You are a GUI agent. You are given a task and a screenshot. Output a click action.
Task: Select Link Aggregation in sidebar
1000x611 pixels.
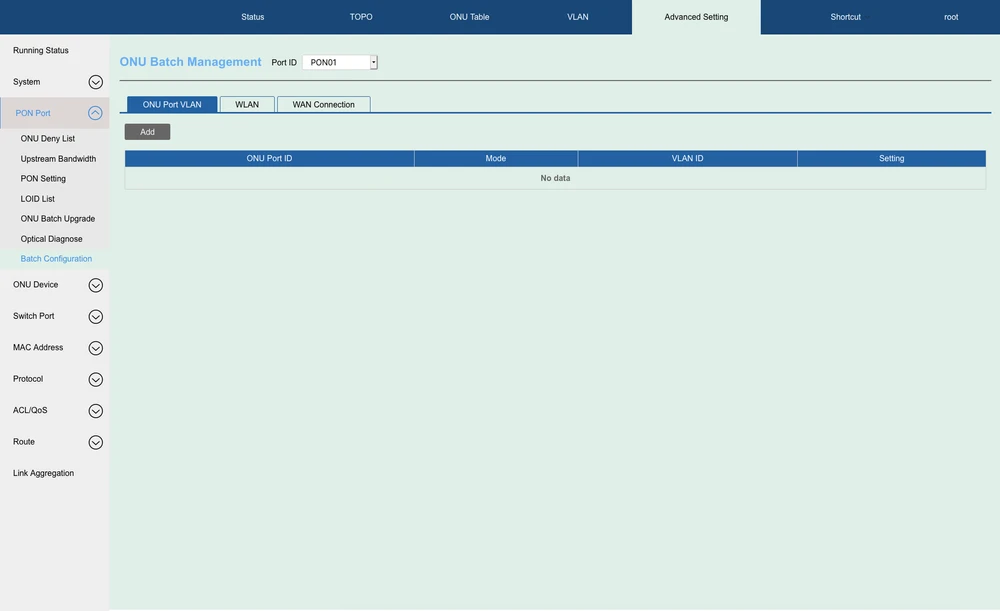click(x=43, y=473)
